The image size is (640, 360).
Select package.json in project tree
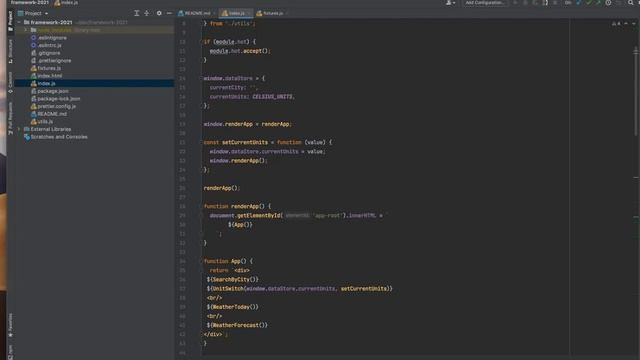pyautogui.click(x=53, y=91)
